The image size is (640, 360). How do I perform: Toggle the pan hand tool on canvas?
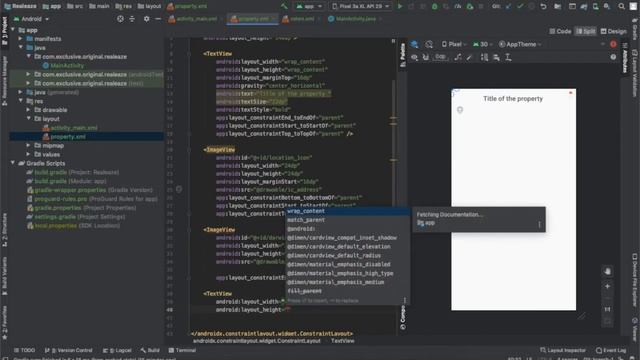pyautogui.click(x=607, y=271)
